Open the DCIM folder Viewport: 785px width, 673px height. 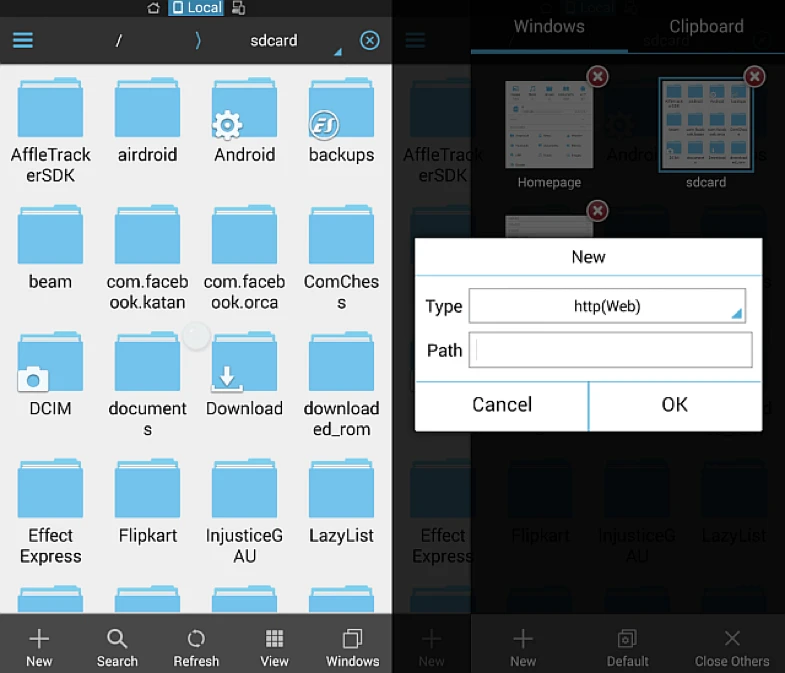pyautogui.click(x=50, y=375)
